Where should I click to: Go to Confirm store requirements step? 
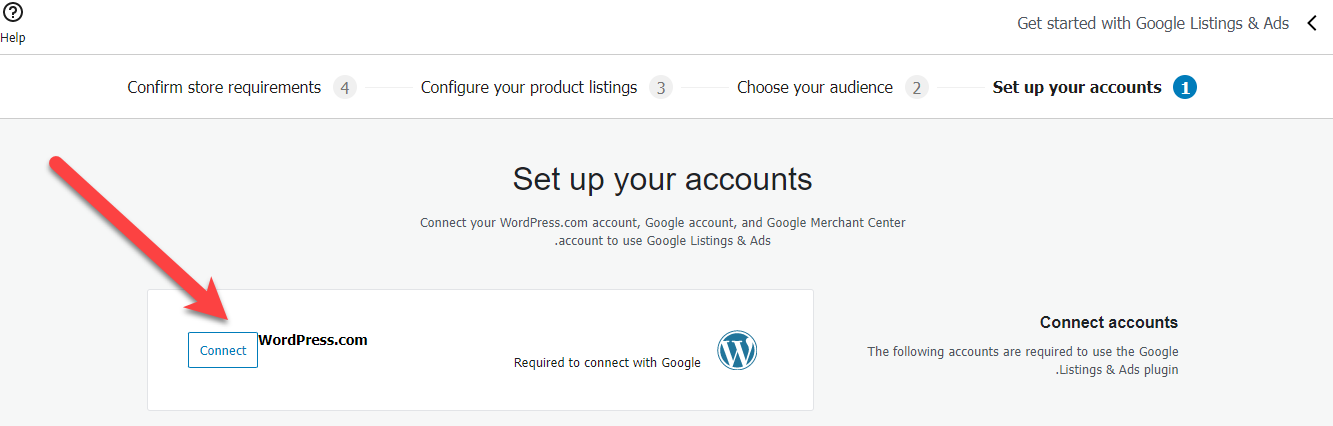[x=224, y=88]
